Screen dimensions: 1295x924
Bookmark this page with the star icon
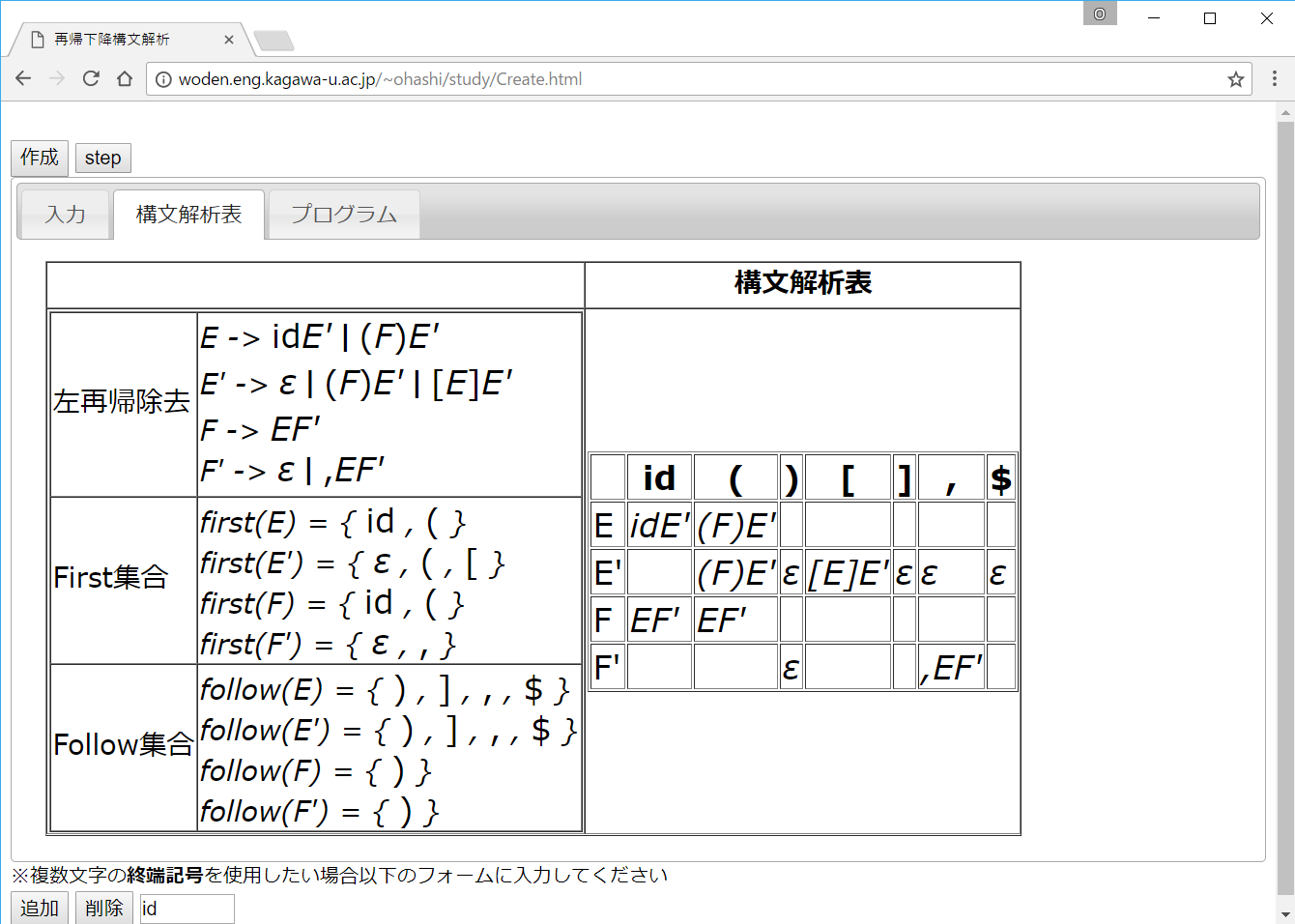point(1235,79)
